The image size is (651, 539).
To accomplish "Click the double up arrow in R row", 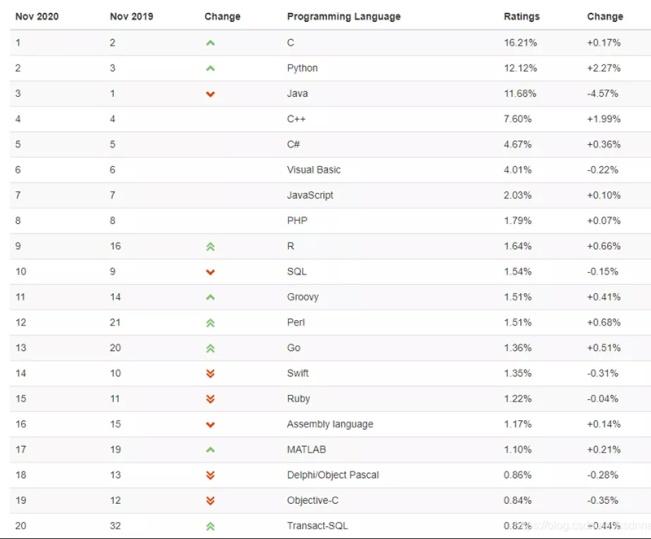I will [x=210, y=247].
